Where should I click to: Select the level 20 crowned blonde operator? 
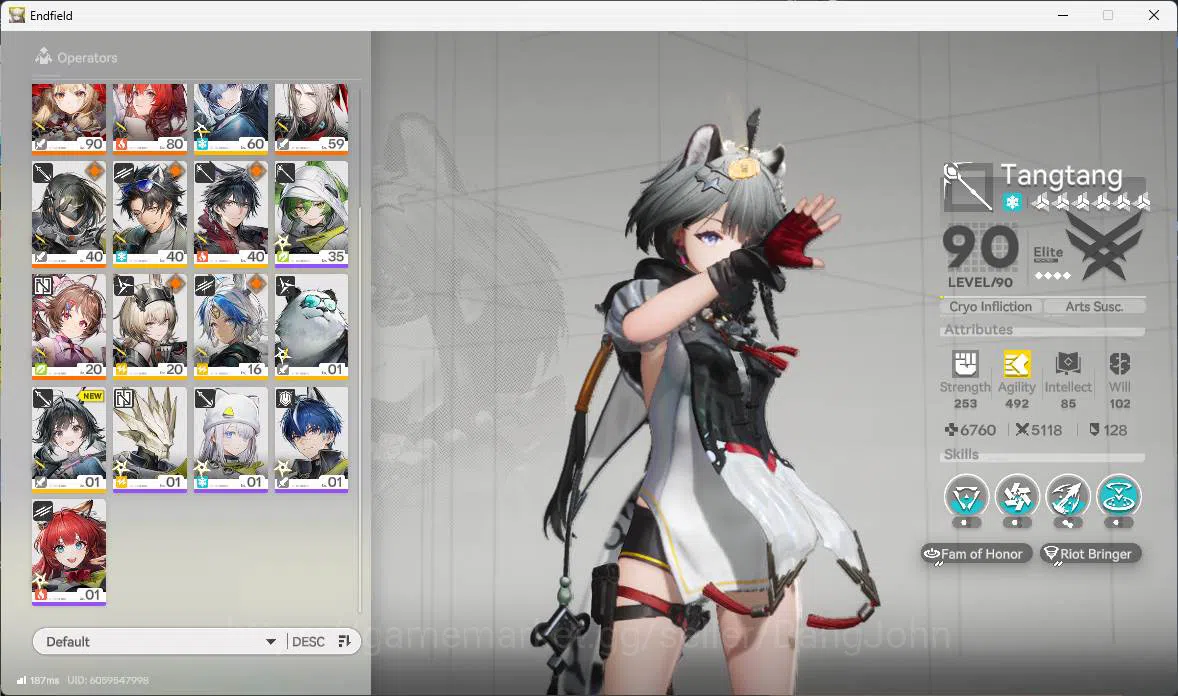click(x=150, y=326)
